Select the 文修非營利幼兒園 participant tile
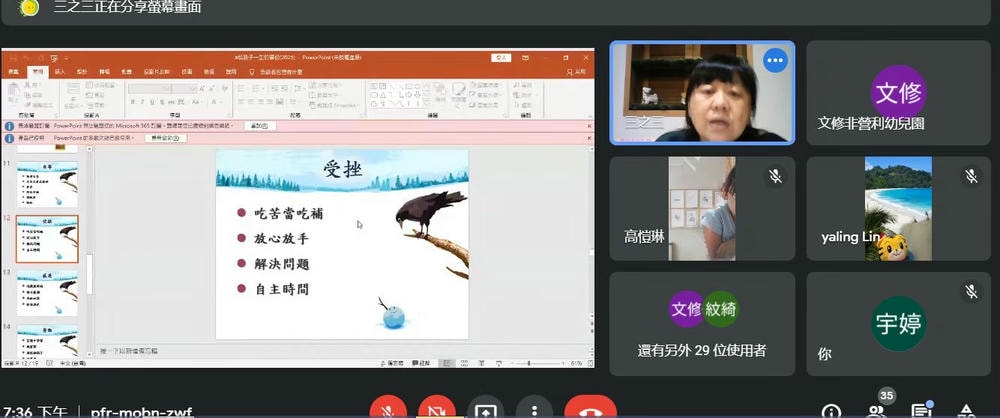This screenshot has width=1000, height=418. (898, 94)
